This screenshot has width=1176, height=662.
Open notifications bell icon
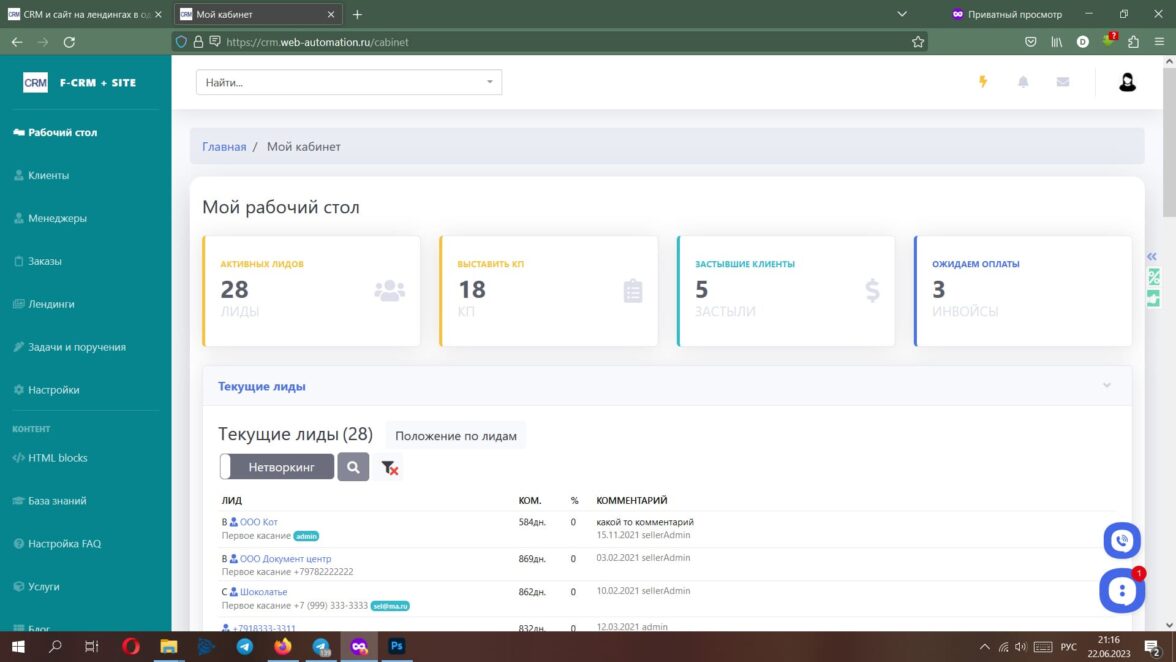pos(1023,82)
